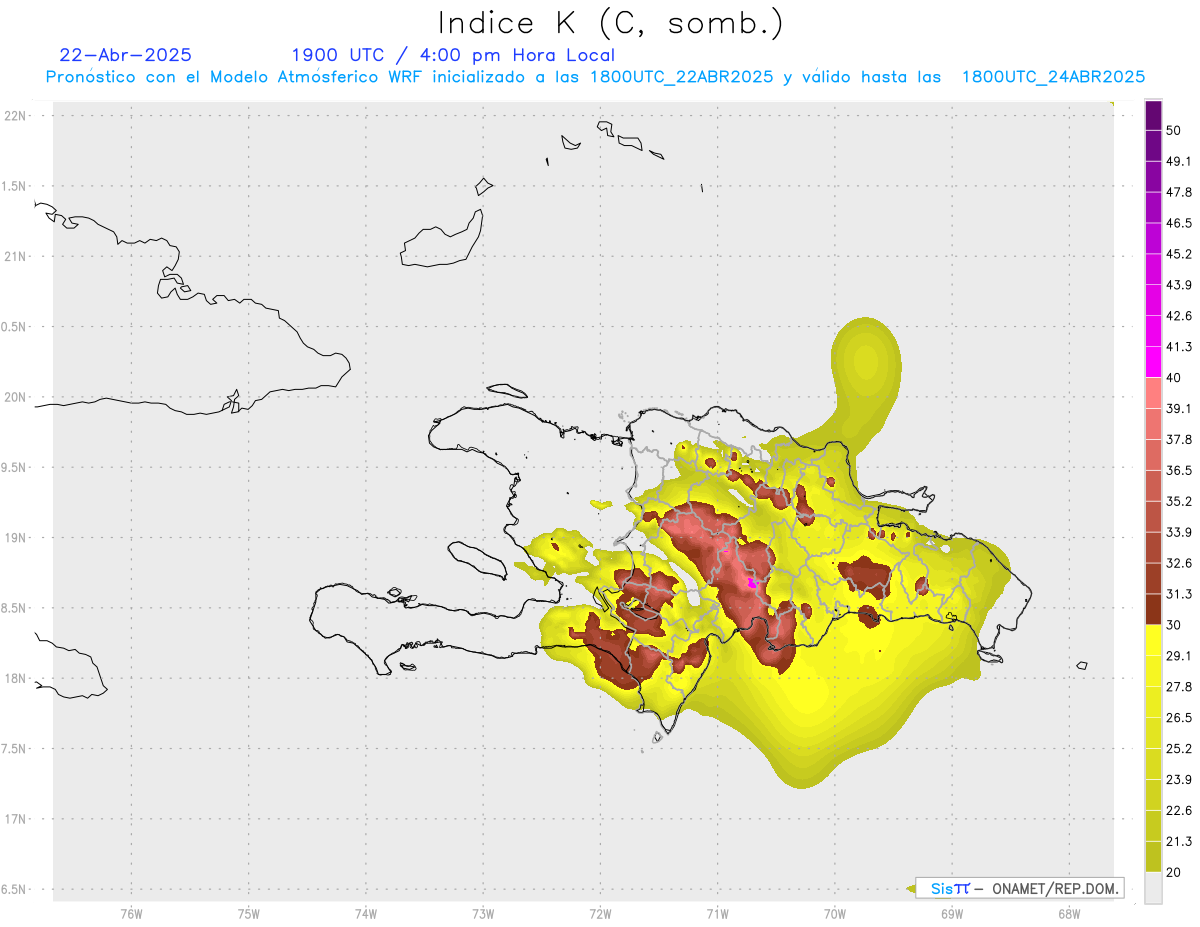Click the olive colorbar segment between 20 and 21.3

1154,856
